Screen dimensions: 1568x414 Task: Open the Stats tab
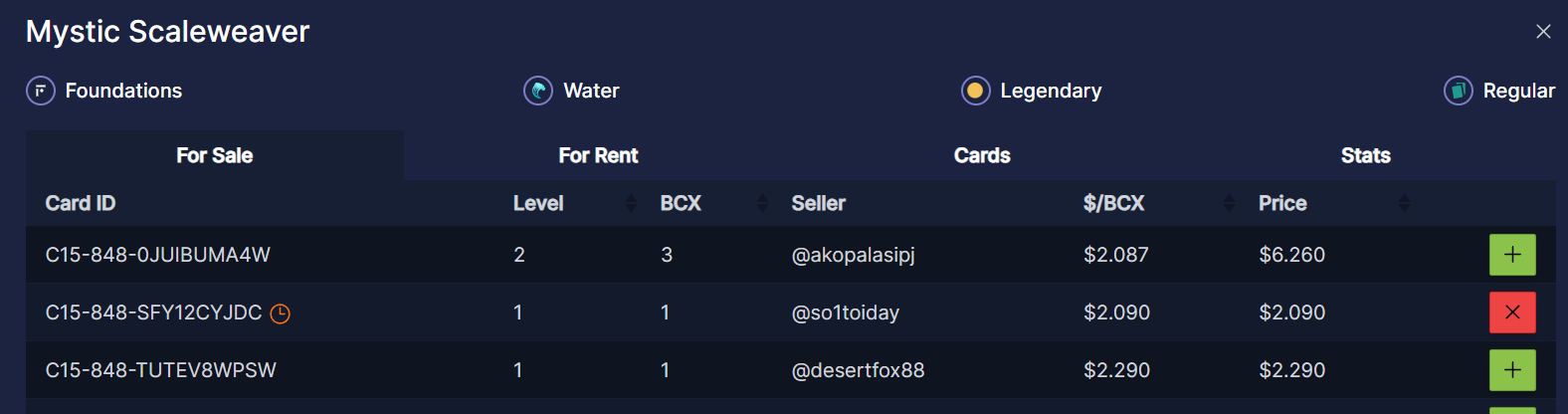[x=1365, y=156]
